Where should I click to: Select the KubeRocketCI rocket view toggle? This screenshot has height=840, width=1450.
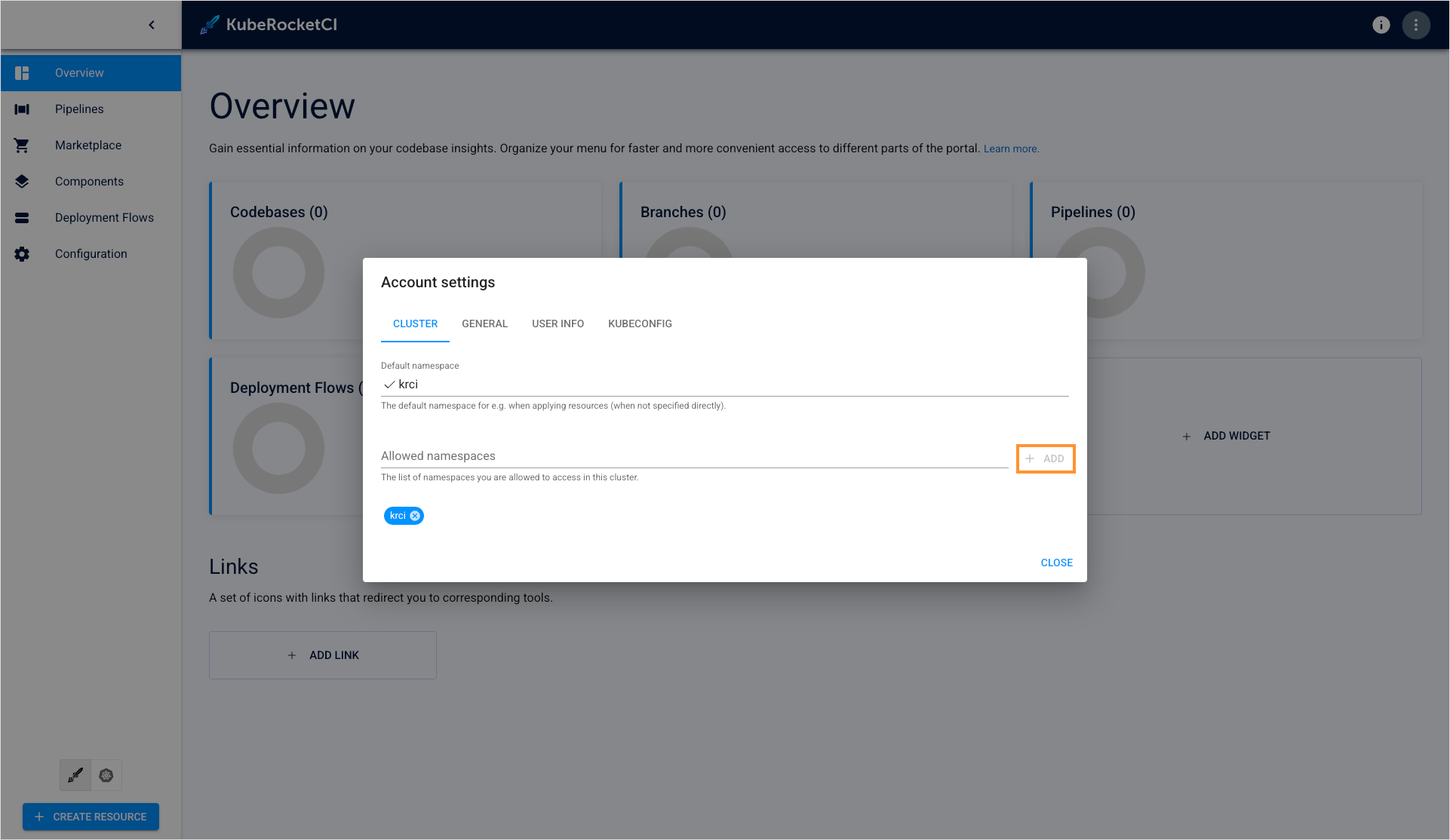coord(75,774)
